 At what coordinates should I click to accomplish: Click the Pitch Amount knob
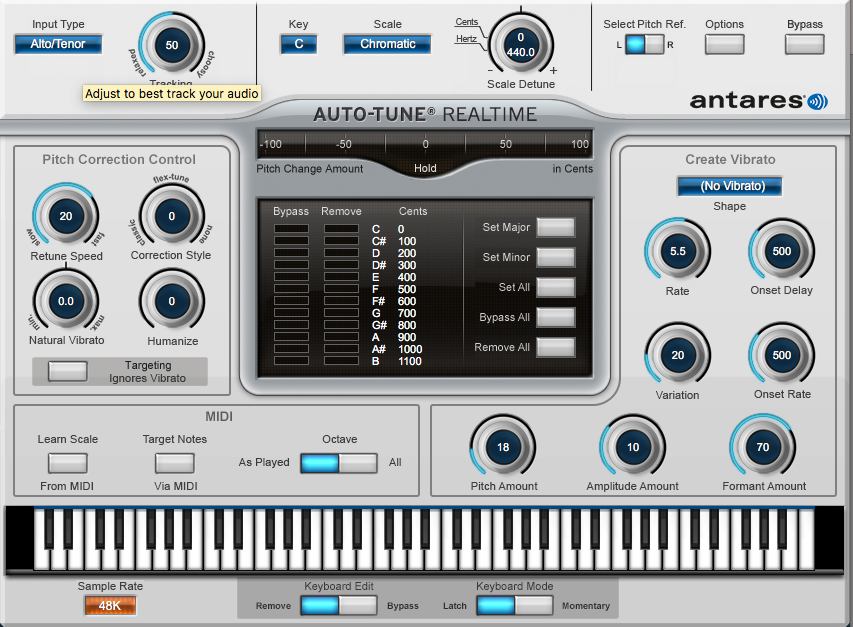click(x=503, y=447)
